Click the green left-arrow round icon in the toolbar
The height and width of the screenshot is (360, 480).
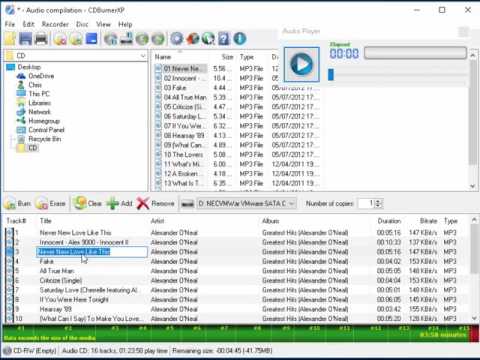tap(142, 39)
